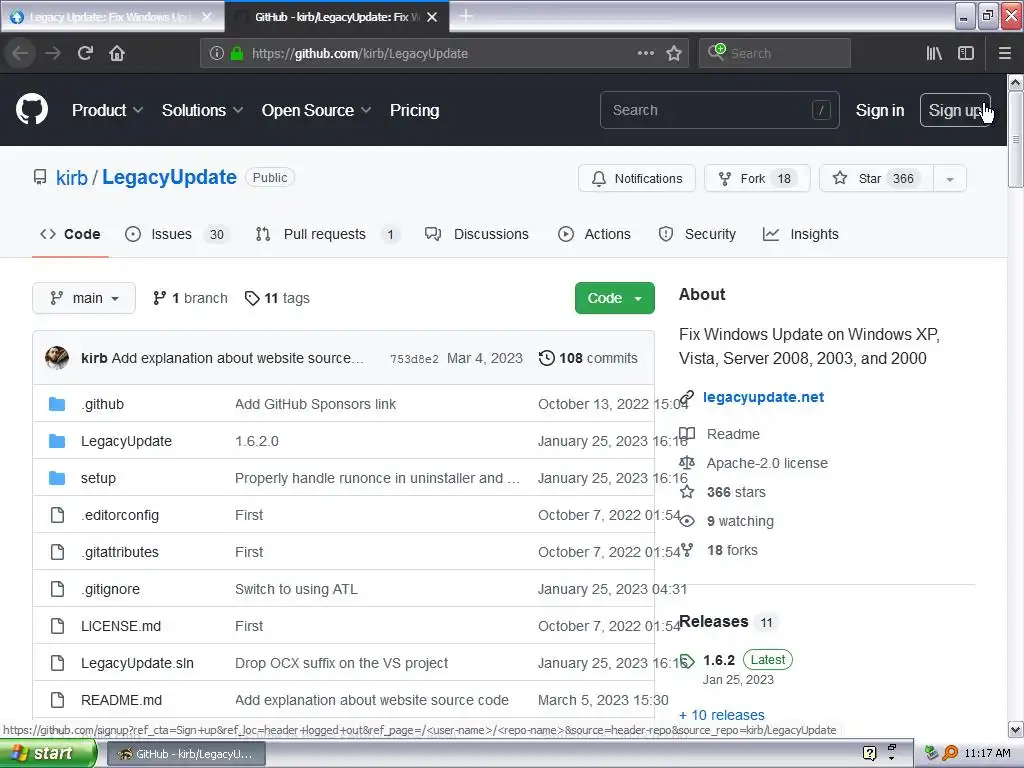The image size is (1024, 768).
Task: Click the link icon beside legacyupdate.net
Action: tap(686, 397)
